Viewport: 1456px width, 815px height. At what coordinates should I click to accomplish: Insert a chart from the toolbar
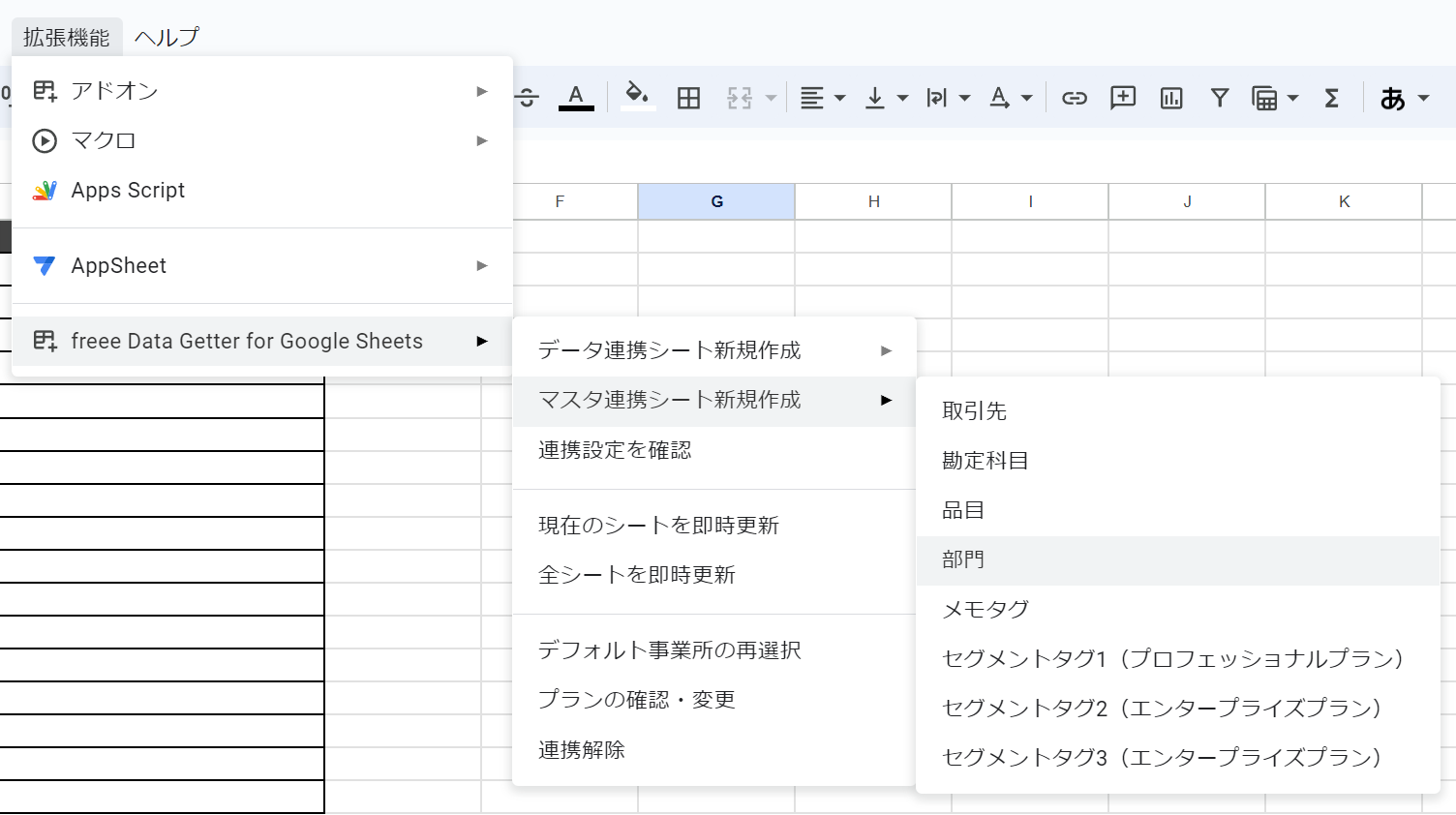(1170, 97)
